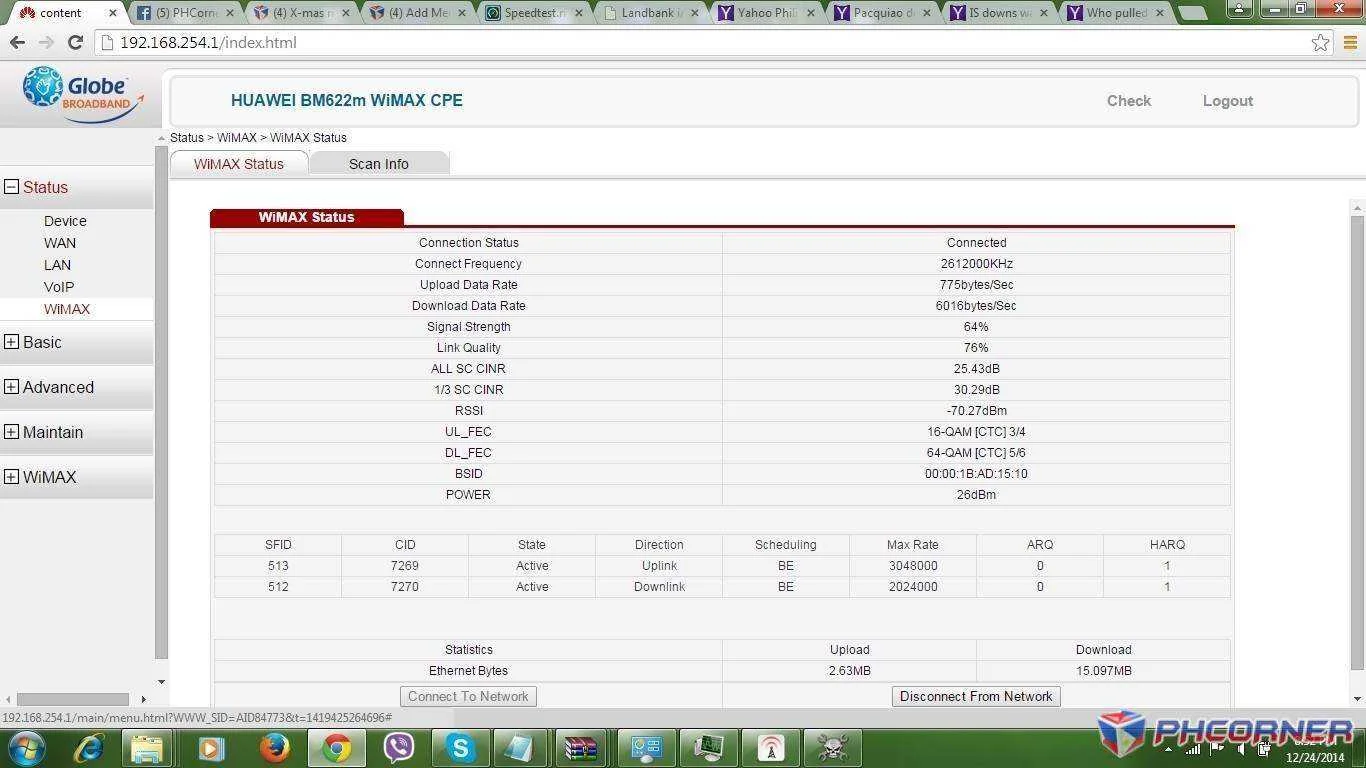Click the browser back arrow
This screenshot has height=768, width=1366.
(x=17, y=43)
